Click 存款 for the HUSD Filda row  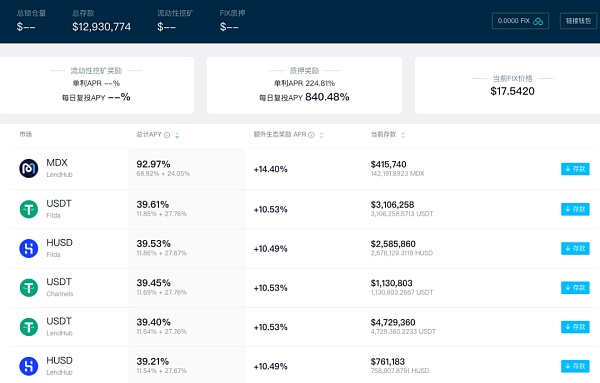click(575, 248)
